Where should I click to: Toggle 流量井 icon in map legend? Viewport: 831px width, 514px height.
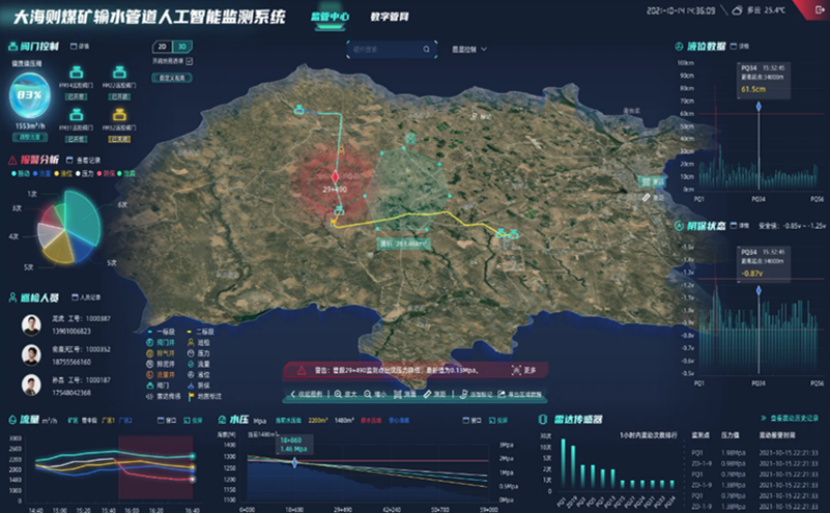click(150, 375)
